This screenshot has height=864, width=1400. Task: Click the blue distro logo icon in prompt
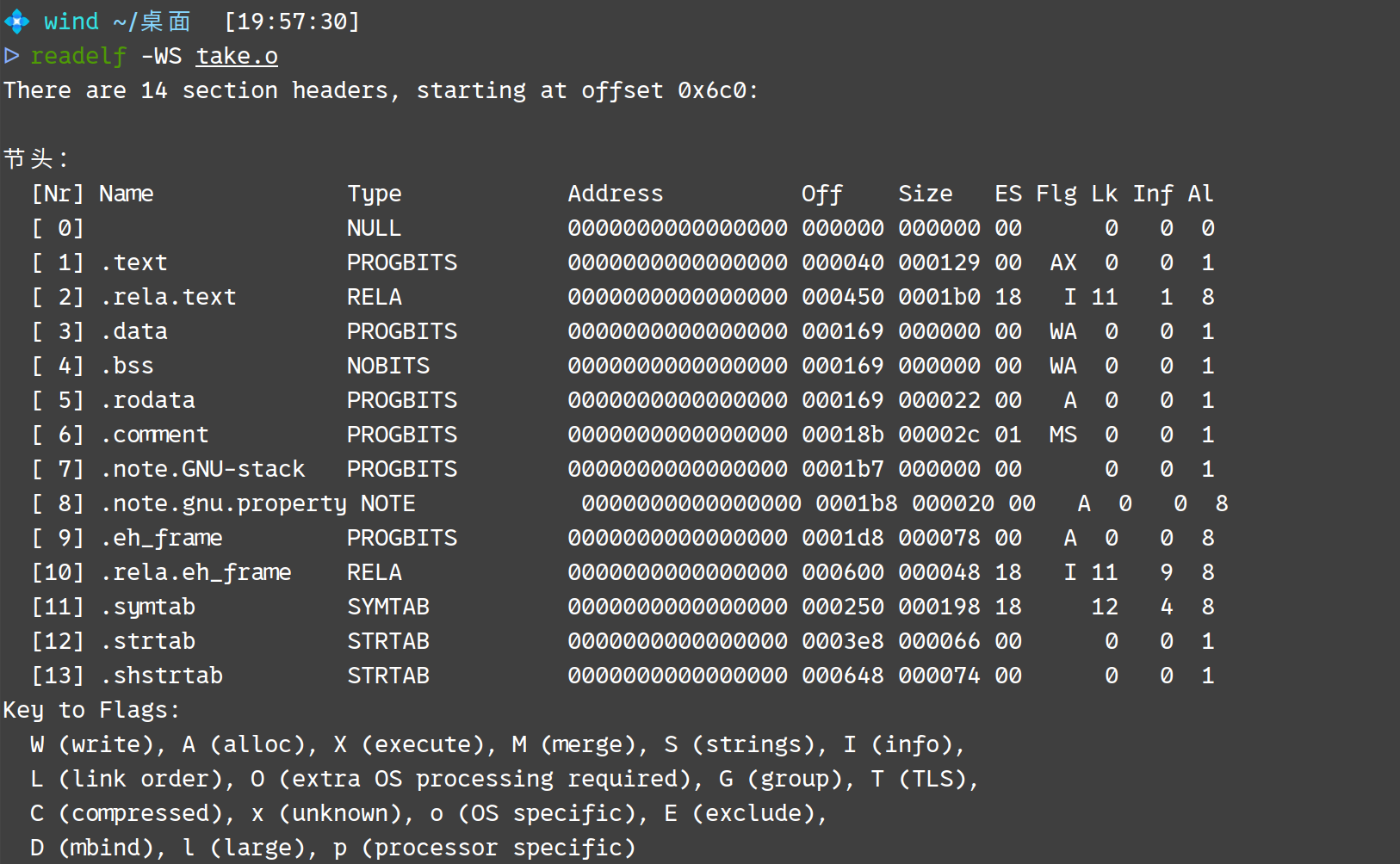pyautogui.click(x=17, y=22)
